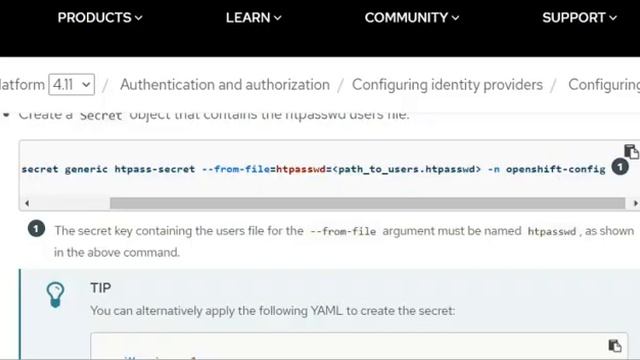The width and height of the screenshot is (640, 360).
Task: Click the code block horizontal scrollbar thumb
Action: click(x=367, y=203)
